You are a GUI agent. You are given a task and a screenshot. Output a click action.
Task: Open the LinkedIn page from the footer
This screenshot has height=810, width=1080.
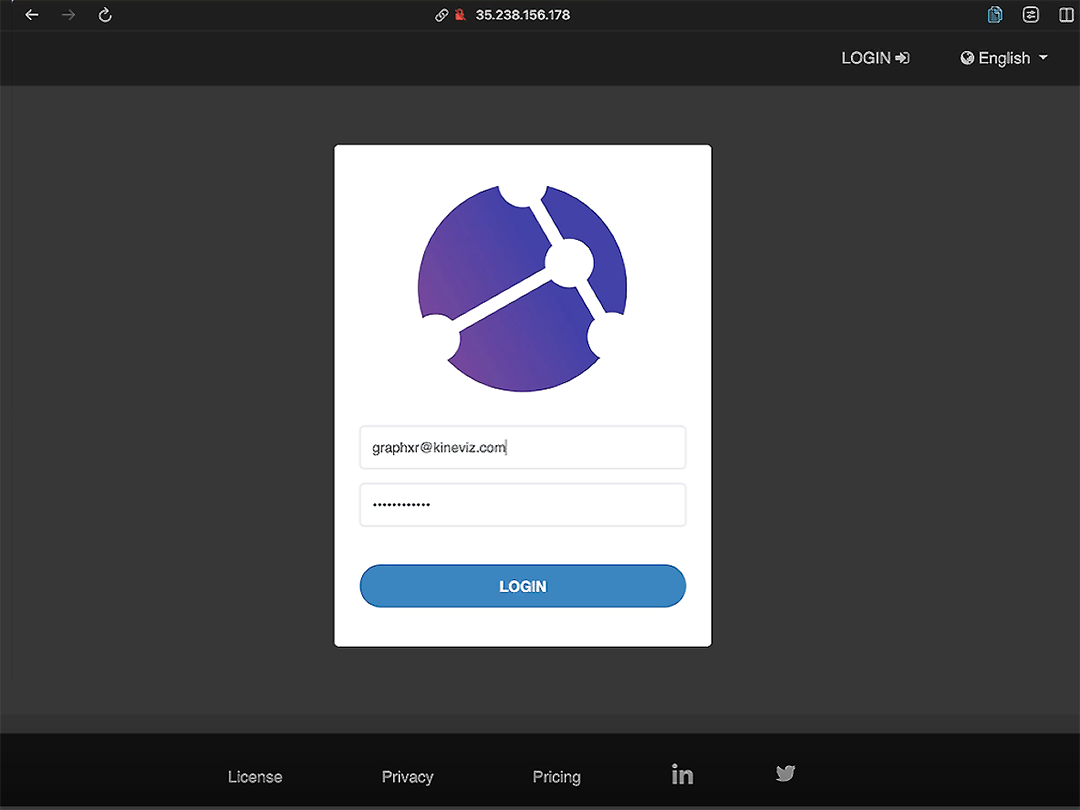[x=682, y=774]
